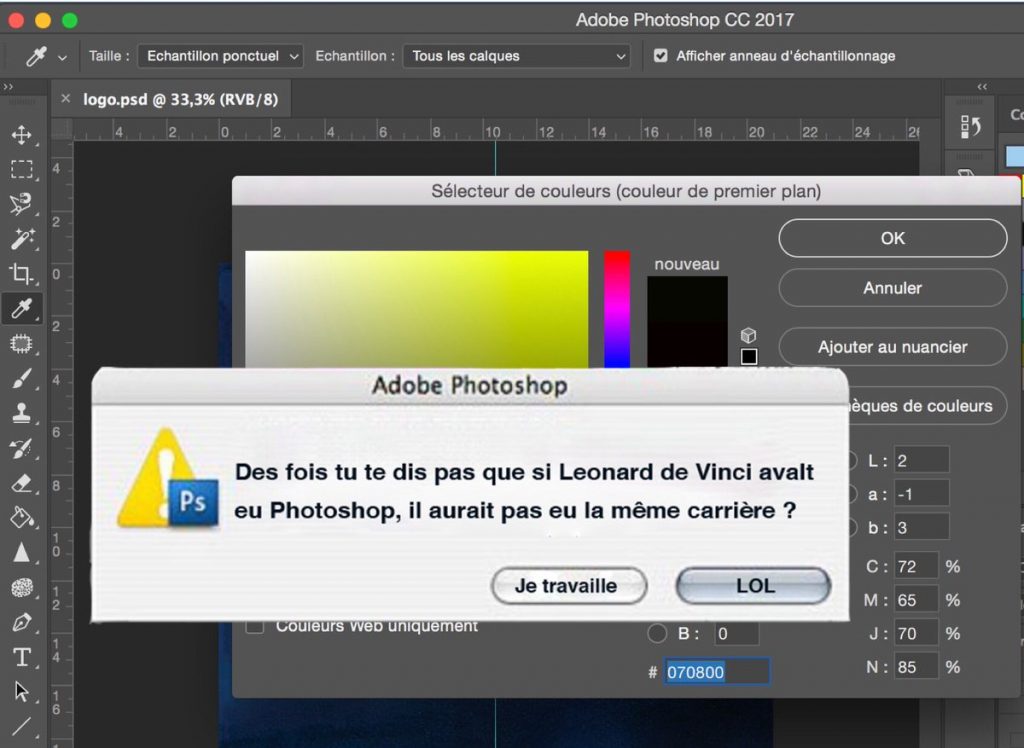Viewport: 1024px width, 748px height.
Task: Select the Sharpen triangle tool
Action: (22, 553)
